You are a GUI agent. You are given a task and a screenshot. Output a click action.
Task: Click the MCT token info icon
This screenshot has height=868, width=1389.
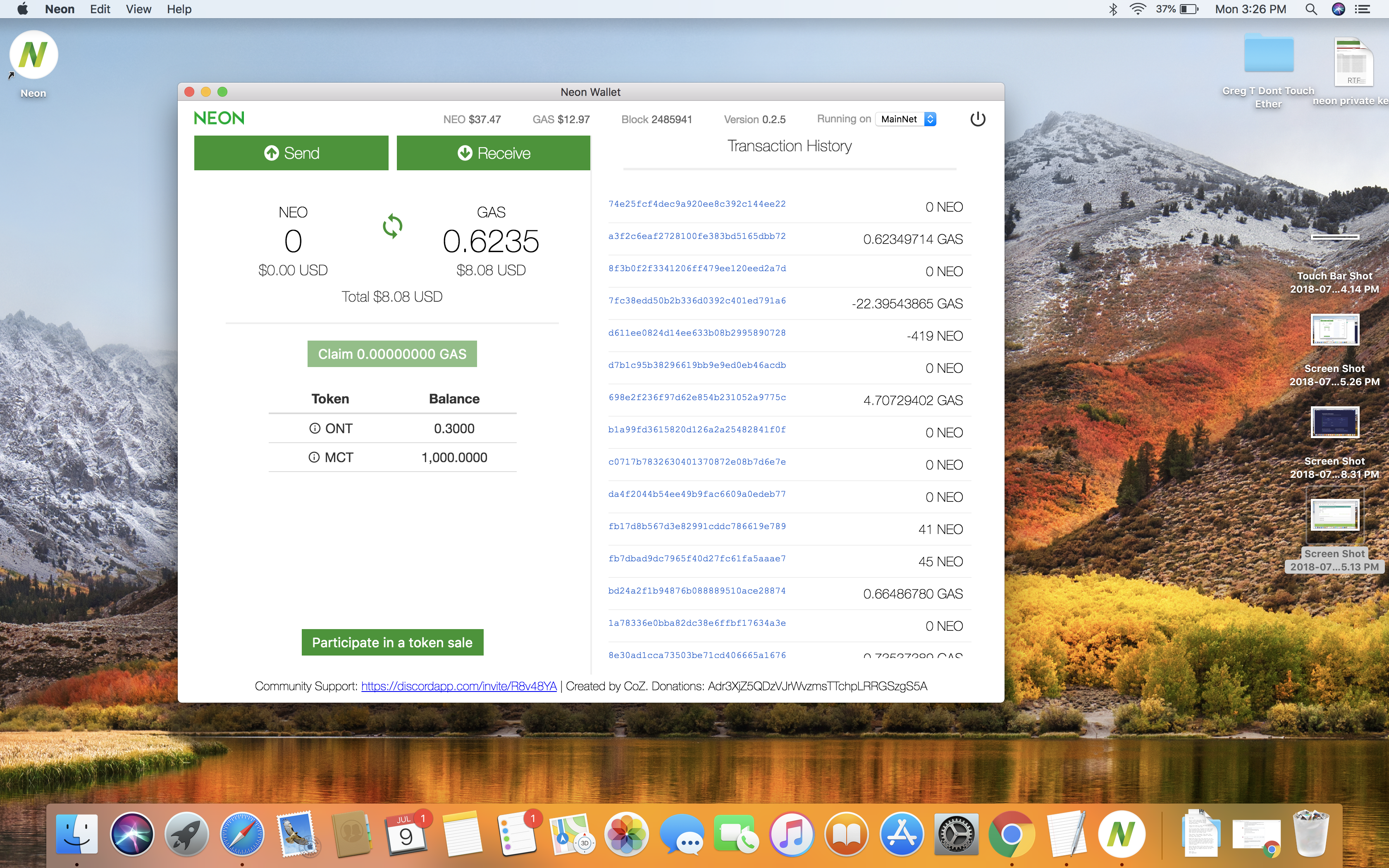click(x=314, y=457)
